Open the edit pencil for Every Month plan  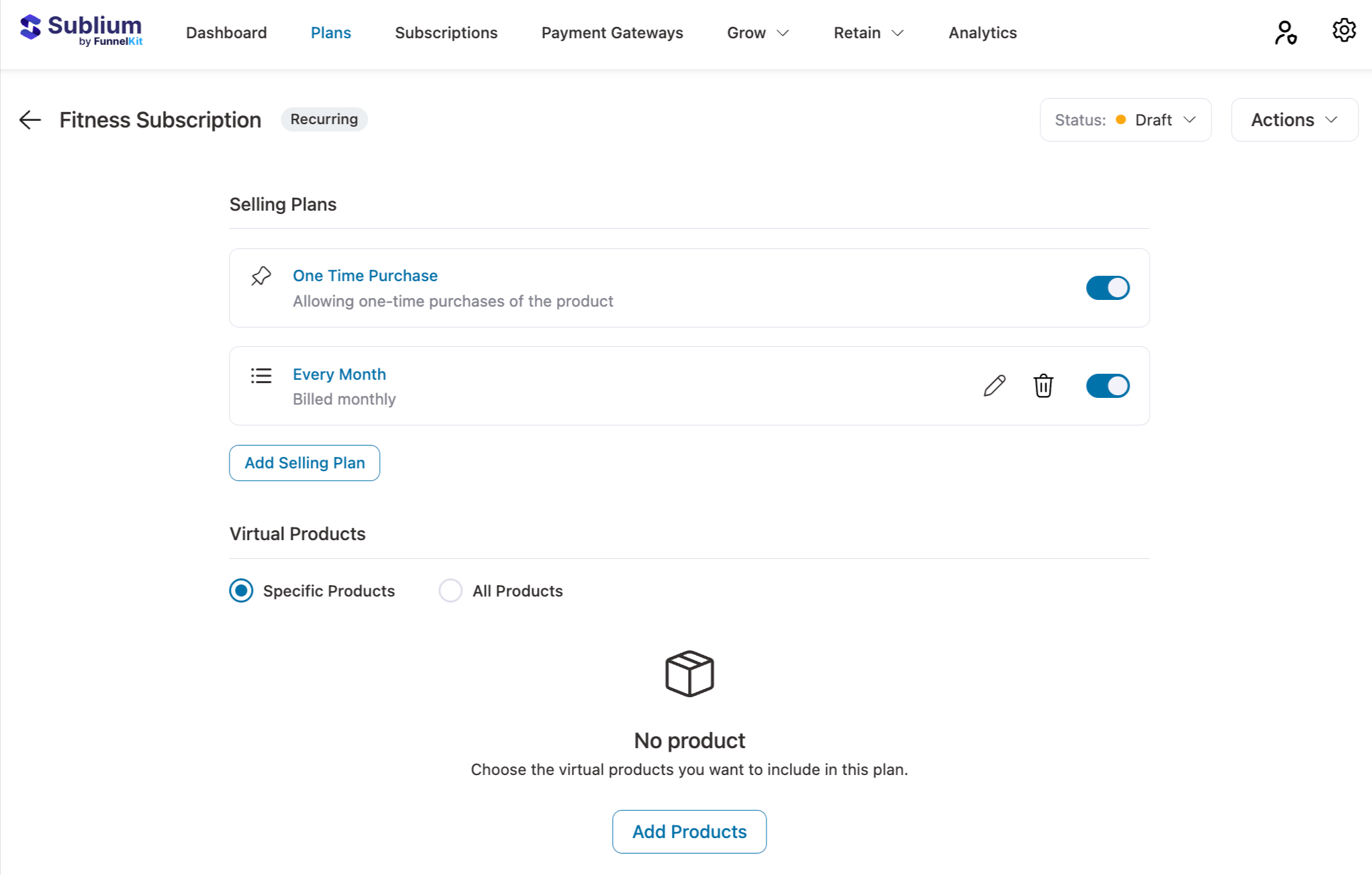point(994,386)
